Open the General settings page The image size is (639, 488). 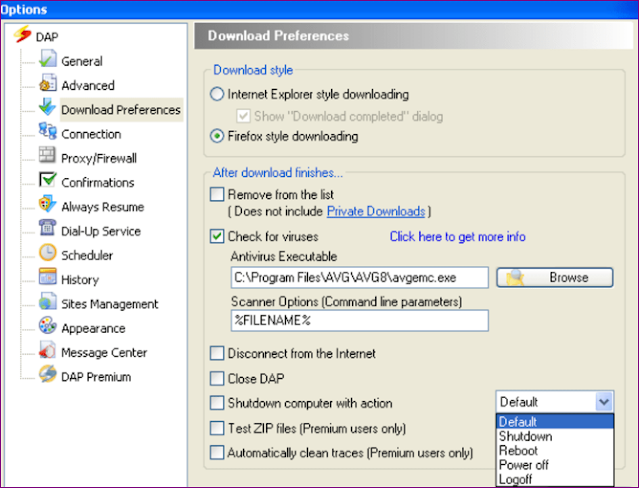tap(82, 61)
